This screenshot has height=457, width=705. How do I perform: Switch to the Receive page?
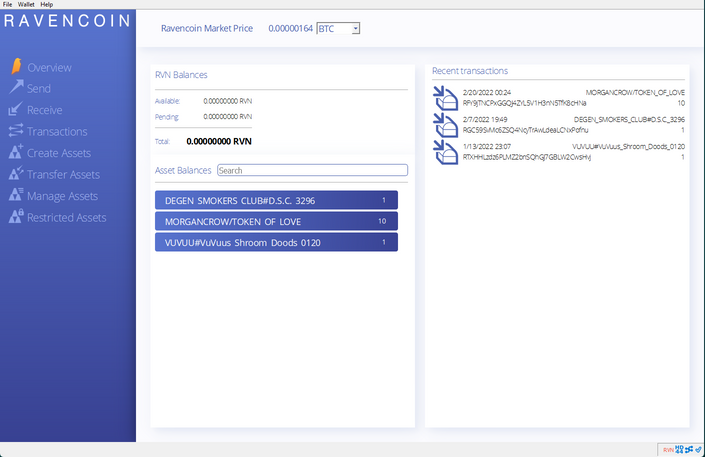tap(45, 110)
